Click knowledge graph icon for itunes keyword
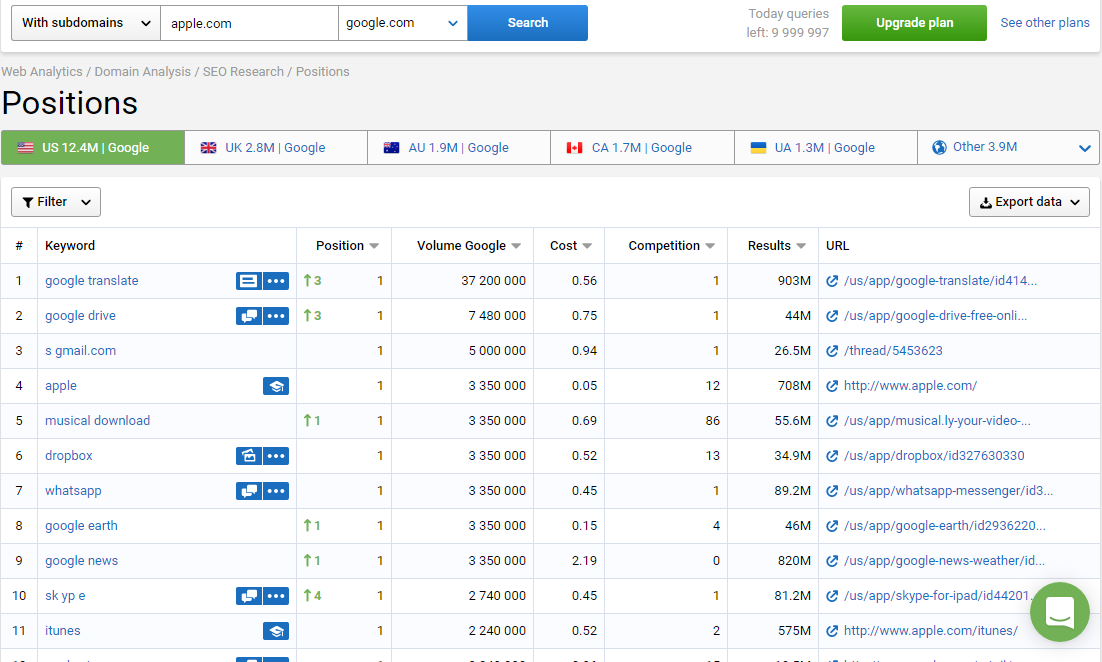 click(x=276, y=631)
